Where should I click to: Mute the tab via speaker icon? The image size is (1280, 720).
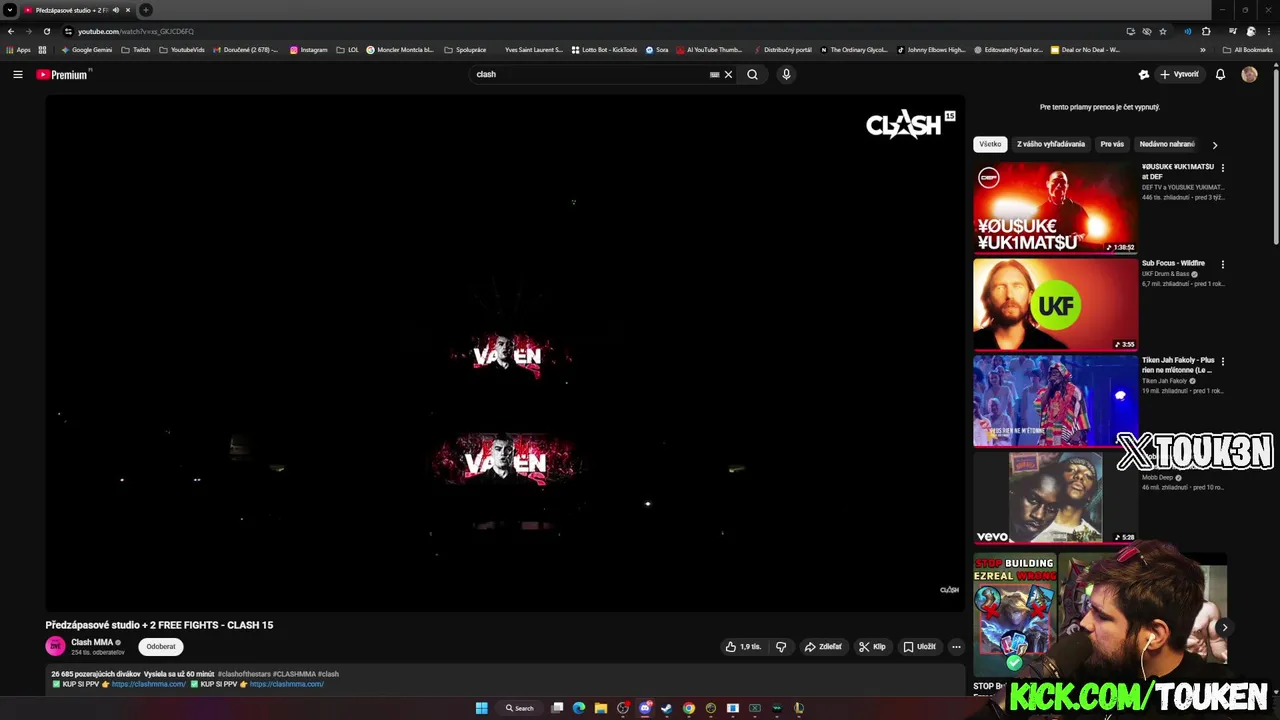click(116, 10)
